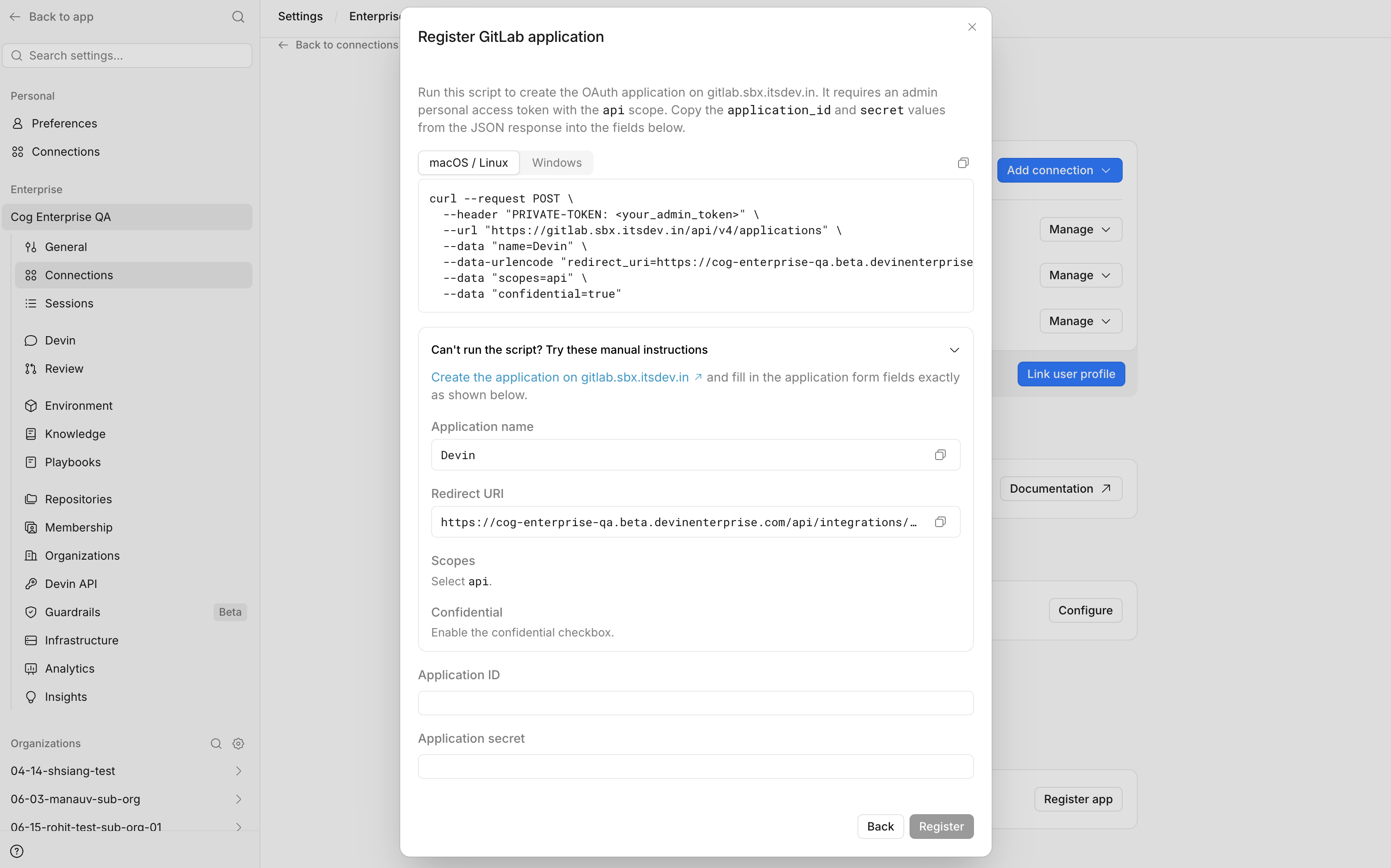Open Preferences in the Personal section
The width and height of the screenshot is (1391, 868).
point(127,123)
